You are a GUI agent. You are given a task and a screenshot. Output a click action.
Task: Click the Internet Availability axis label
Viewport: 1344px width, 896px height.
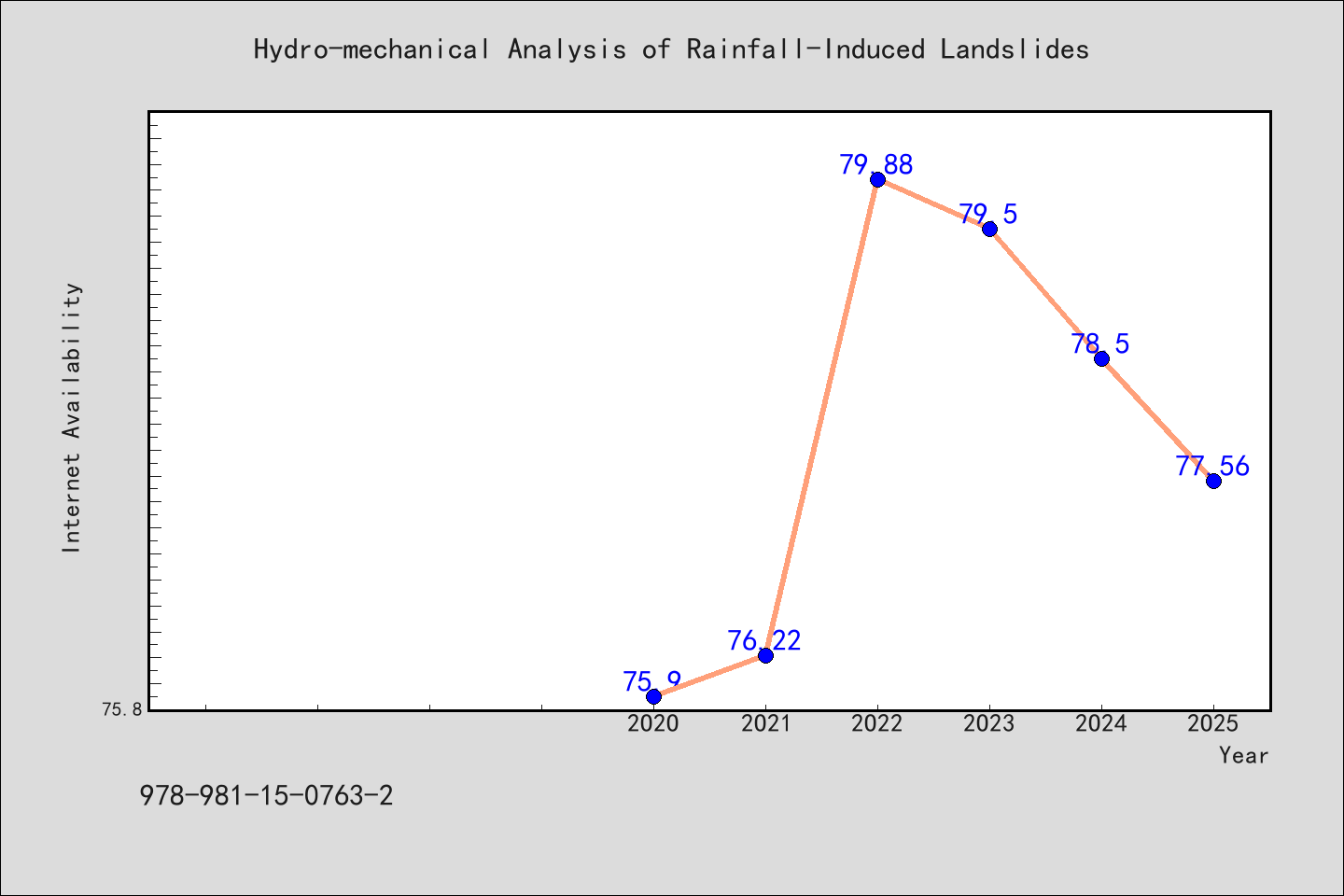coord(72,417)
